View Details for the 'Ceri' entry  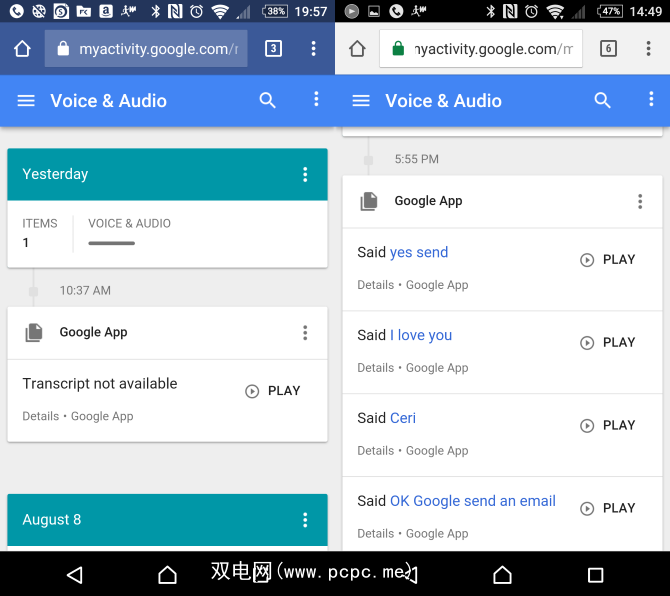click(x=376, y=451)
